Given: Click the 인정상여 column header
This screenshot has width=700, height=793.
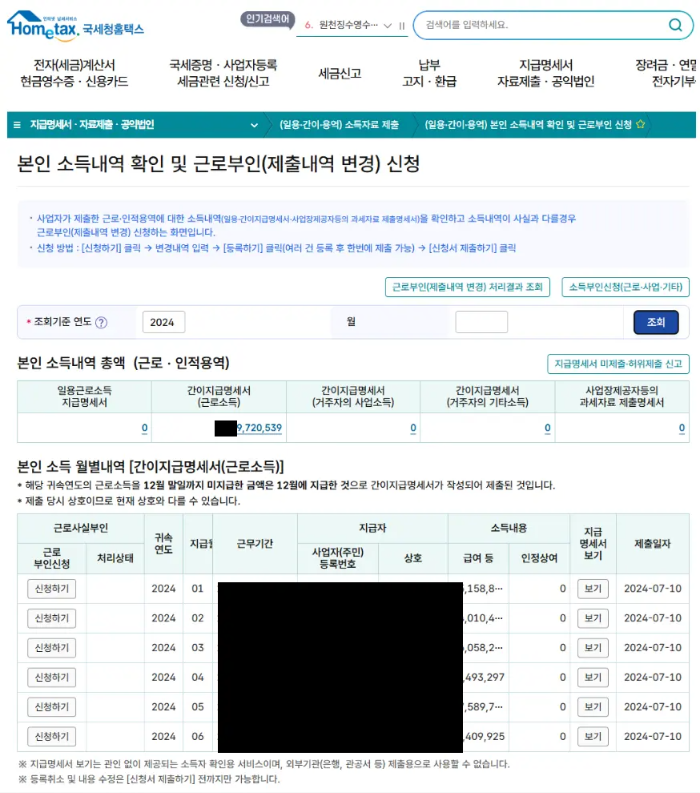Looking at the screenshot, I should pos(539,558).
